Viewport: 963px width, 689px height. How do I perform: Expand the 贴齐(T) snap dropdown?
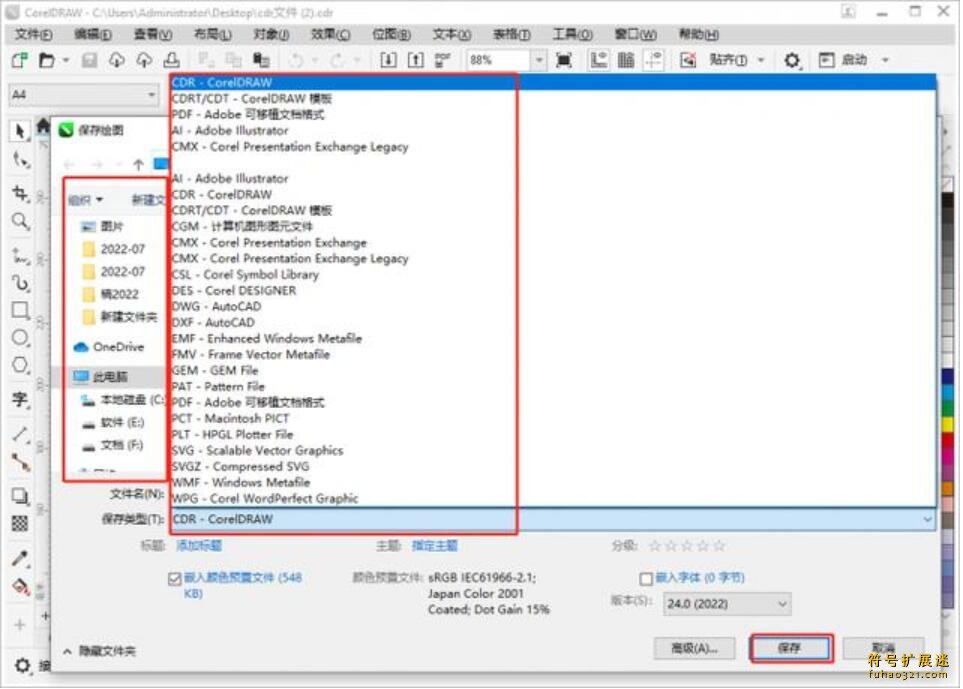762,60
